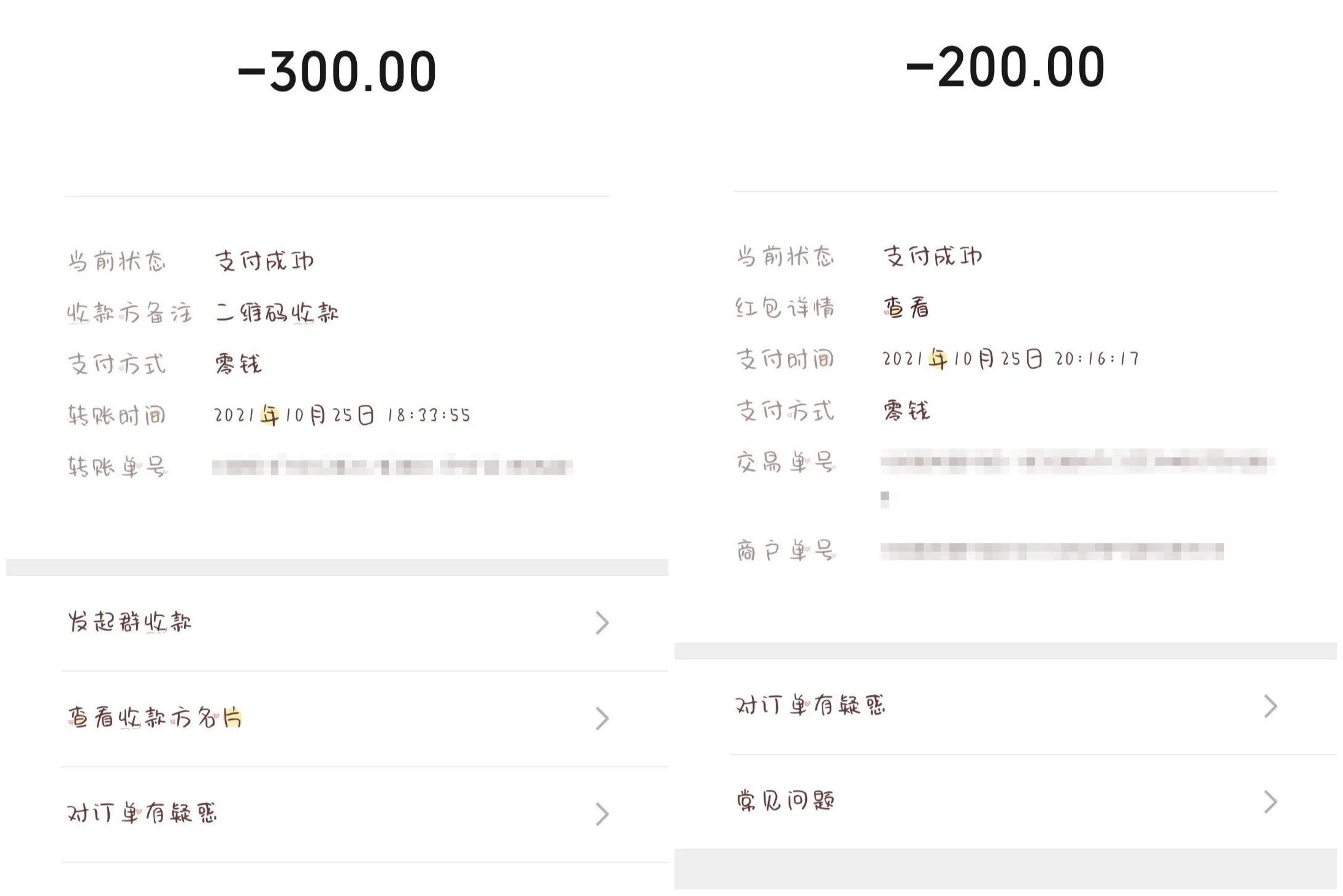Image resolution: width=1343 pixels, height=896 pixels.
Task: Click the blurred 商户单号 number
Action: click(x=1052, y=551)
